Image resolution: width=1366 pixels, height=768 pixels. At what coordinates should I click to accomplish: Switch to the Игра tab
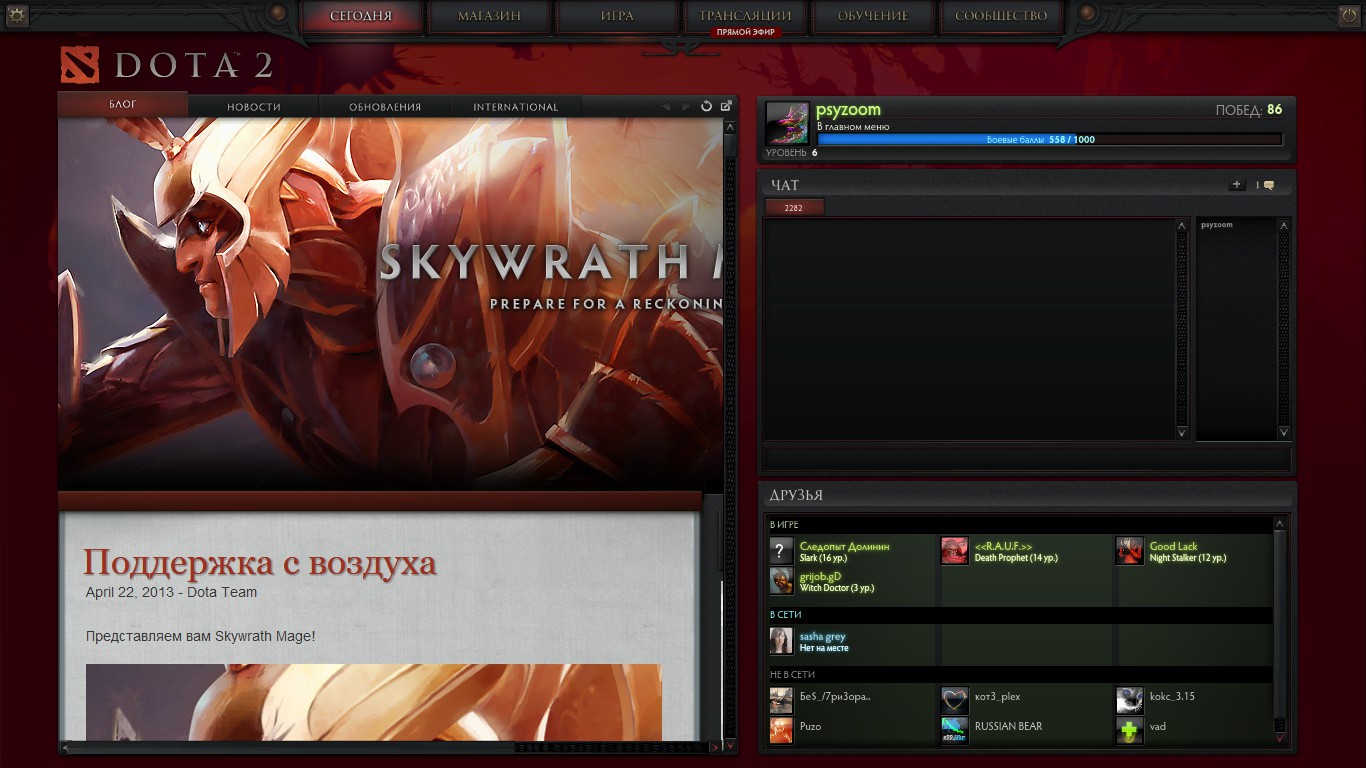[x=618, y=16]
